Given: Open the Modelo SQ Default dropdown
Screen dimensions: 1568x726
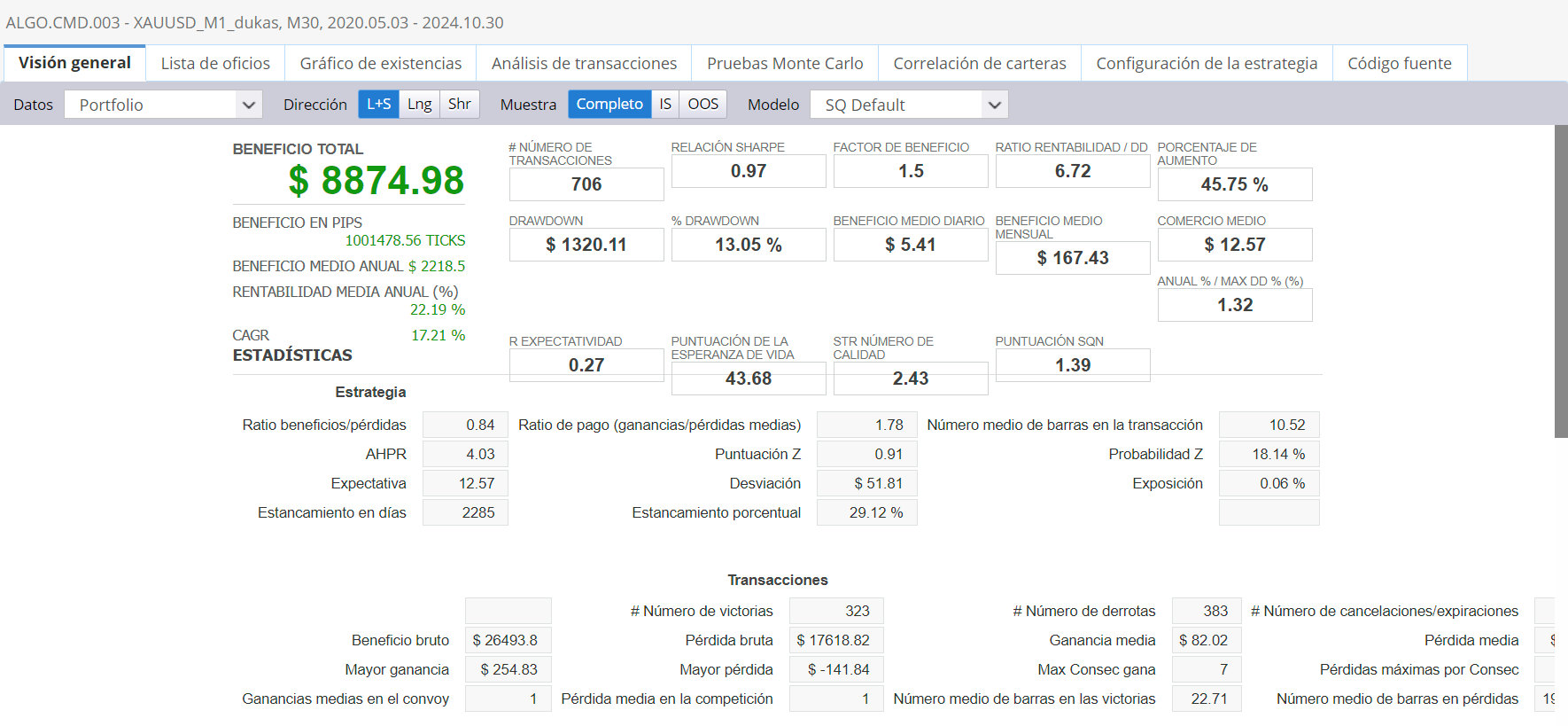Looking at the screenshot, I should pyautogui.click(x=909, y=105).
